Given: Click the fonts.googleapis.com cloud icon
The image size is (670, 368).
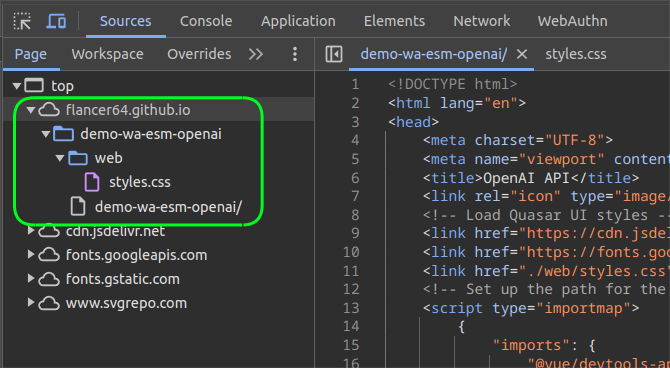Looking at the screenshot, I should [x=49, y=255].
